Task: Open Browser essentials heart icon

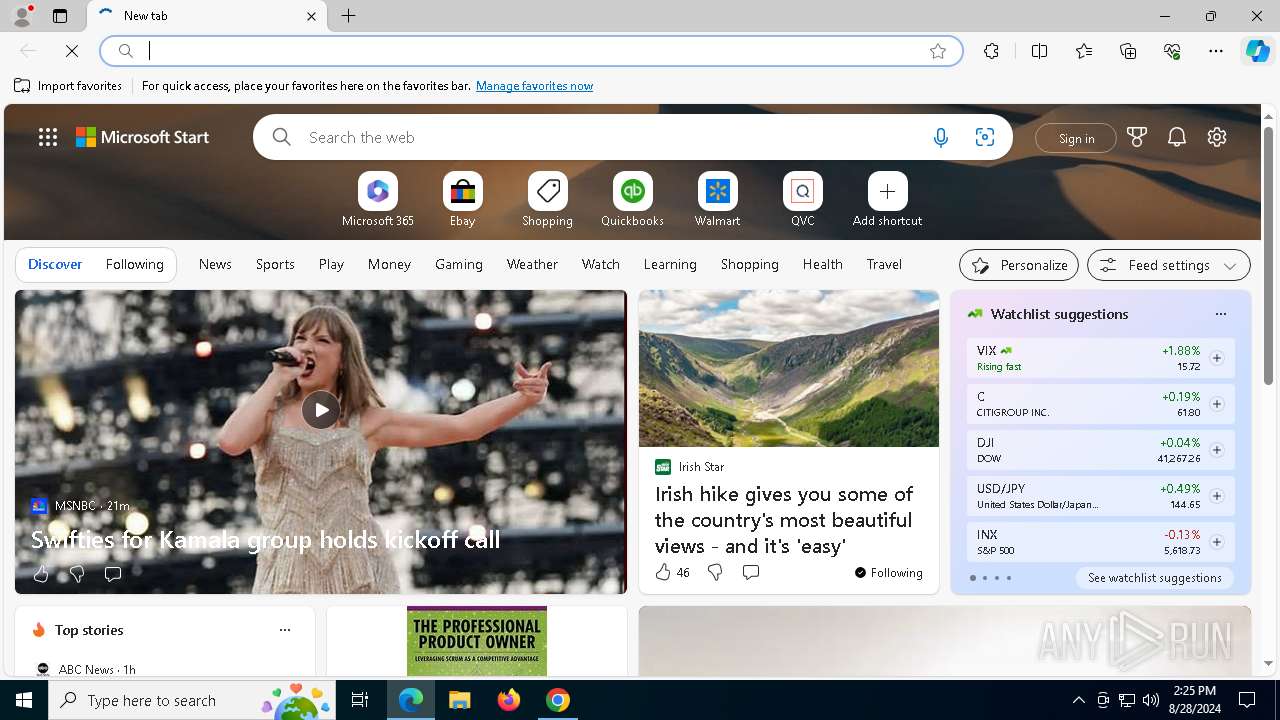Action: [x=1172, y=51]
